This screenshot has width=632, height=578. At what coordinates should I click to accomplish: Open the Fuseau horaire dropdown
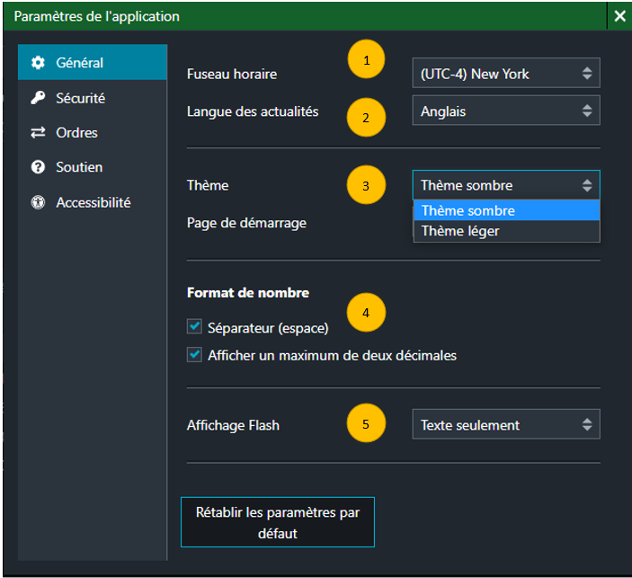(x=506, y=73)
